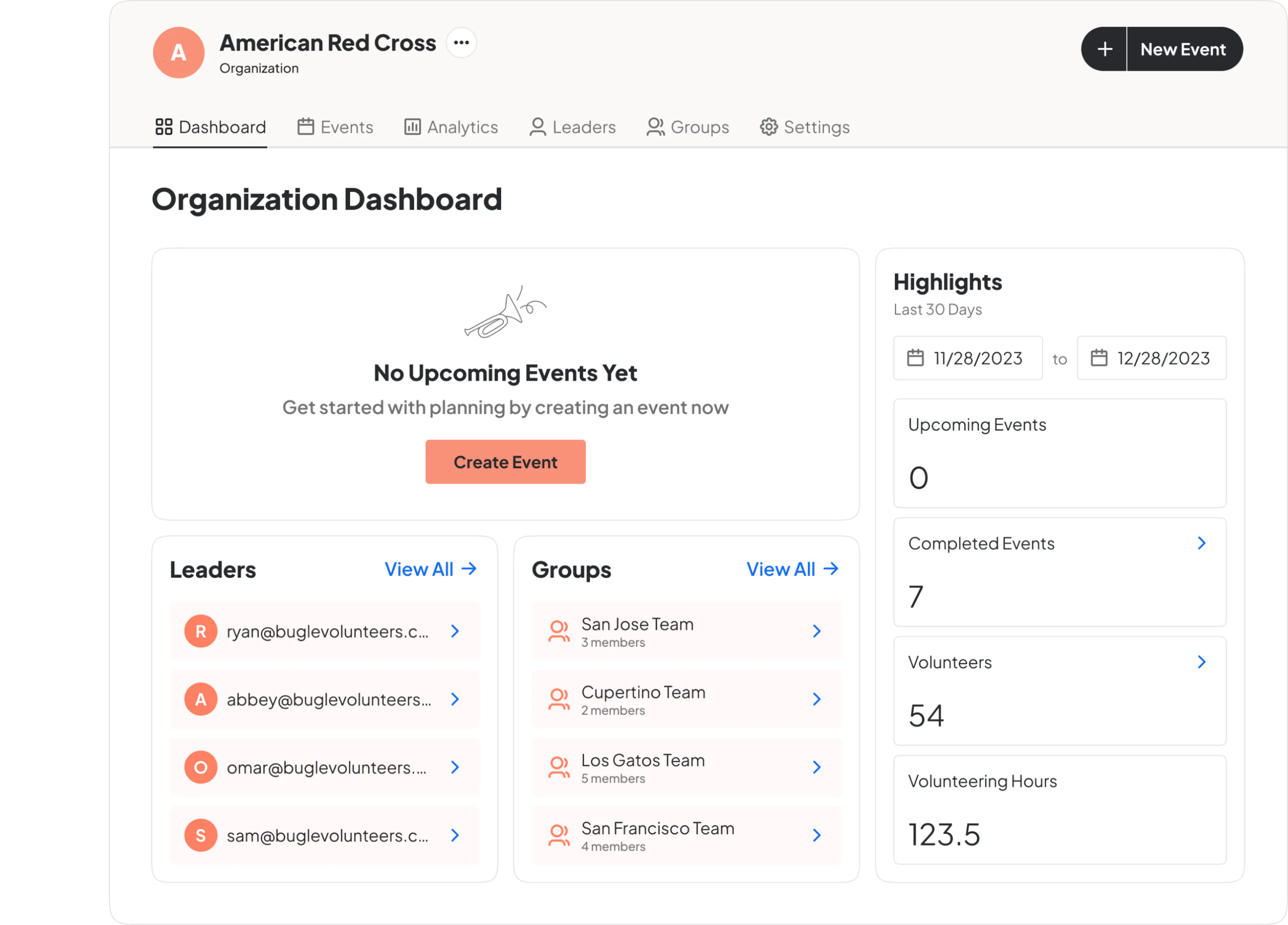The image size is (1288, 925).
Task: Click the ryan@buglevolunteers email text
Action: tap(328, 632)
